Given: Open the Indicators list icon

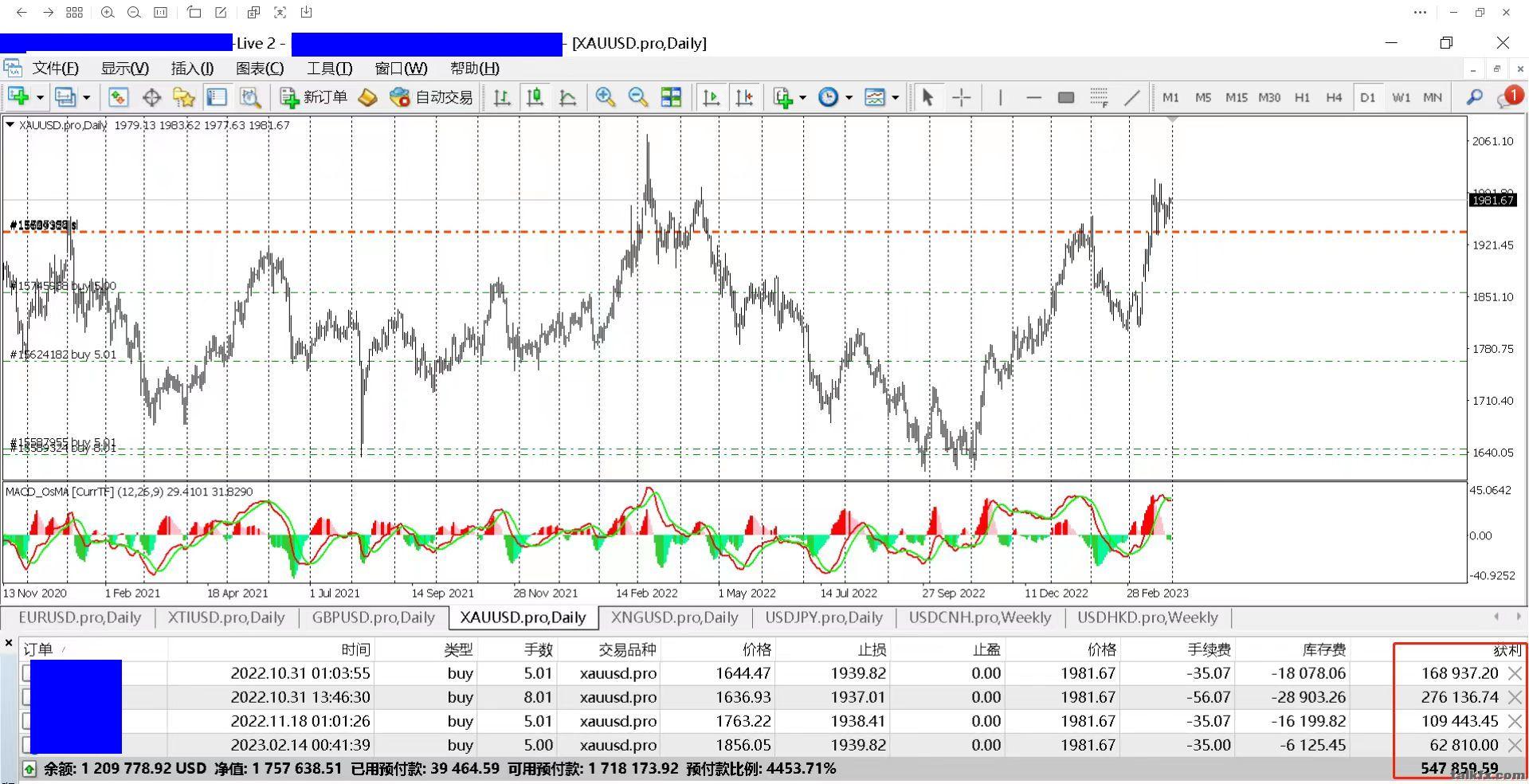Looking at the screenshot, I should coord(782,97).
